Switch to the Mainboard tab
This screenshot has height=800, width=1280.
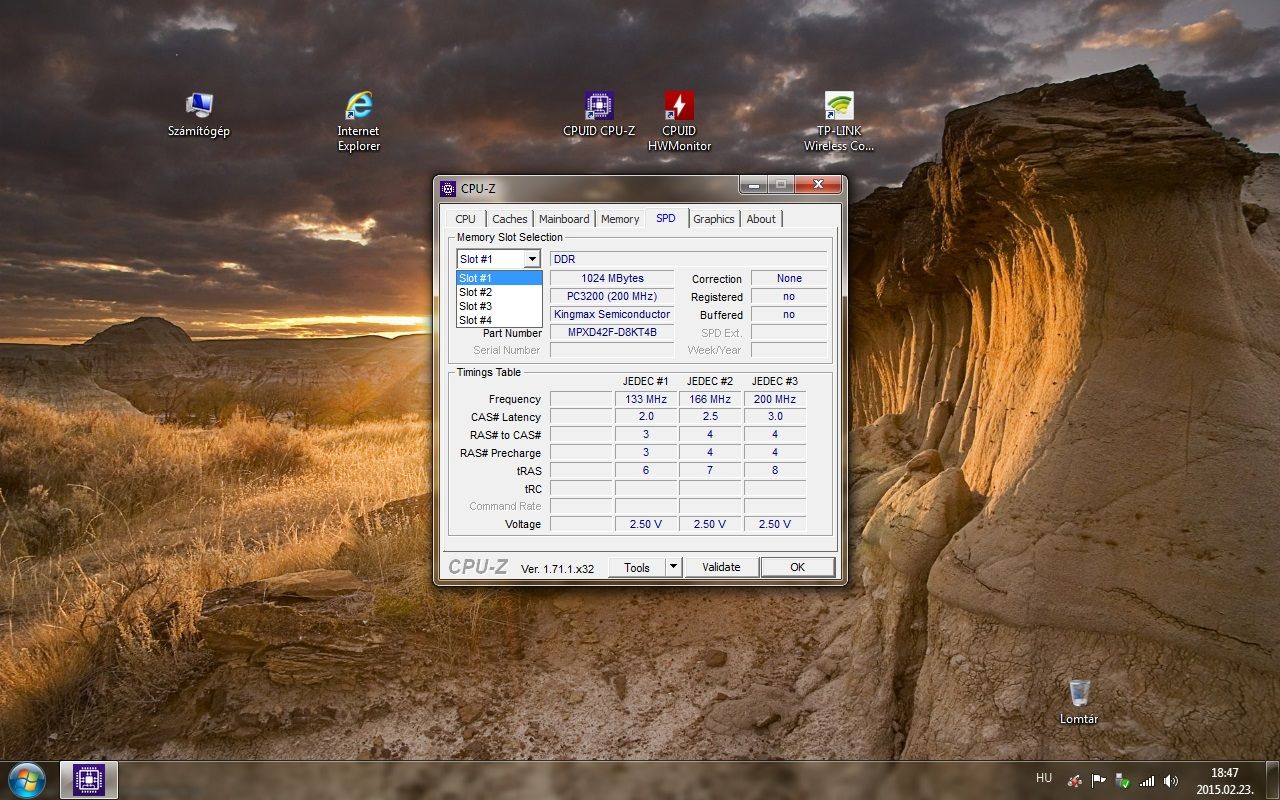click(564, 219)
